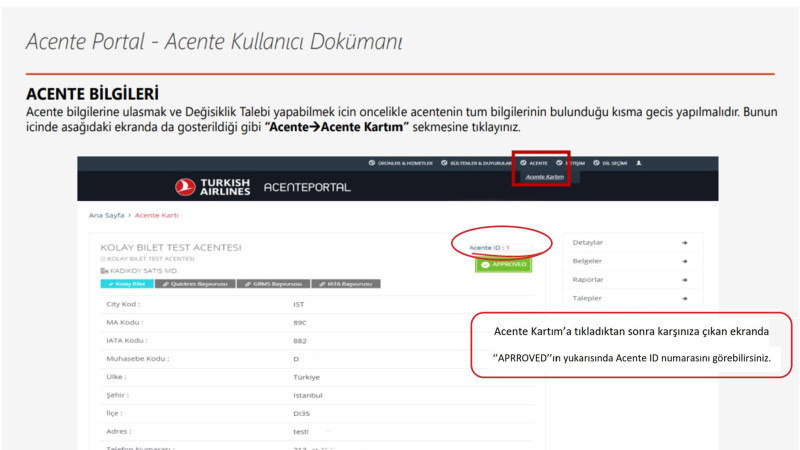Click the KOLAY BILET TEST ACENTESI title

pos(171,247)
